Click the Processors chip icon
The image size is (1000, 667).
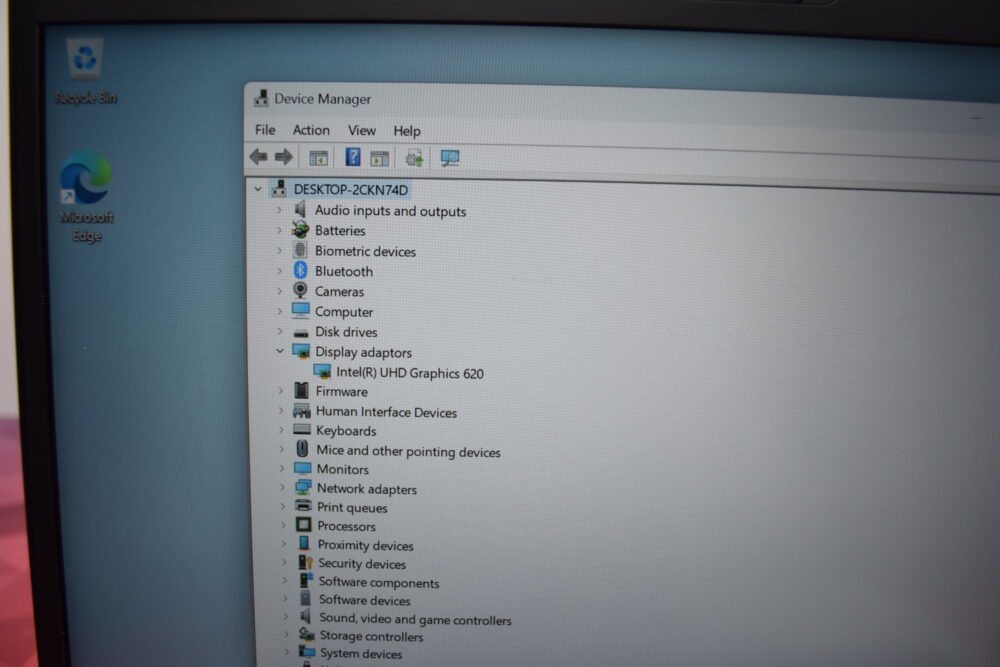[x=304, y=525]
